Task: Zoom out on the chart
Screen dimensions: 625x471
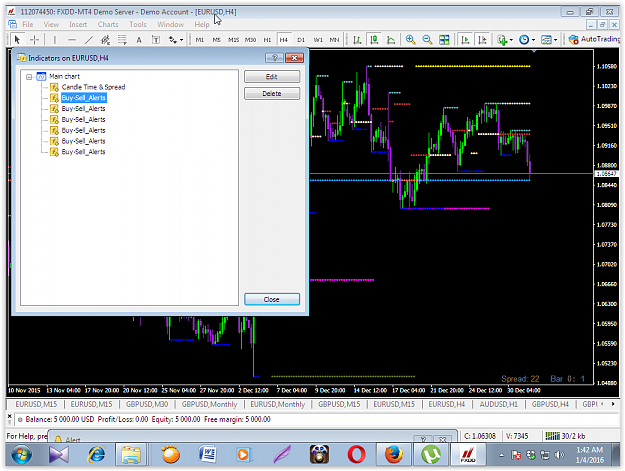Action: click(427, 39)
